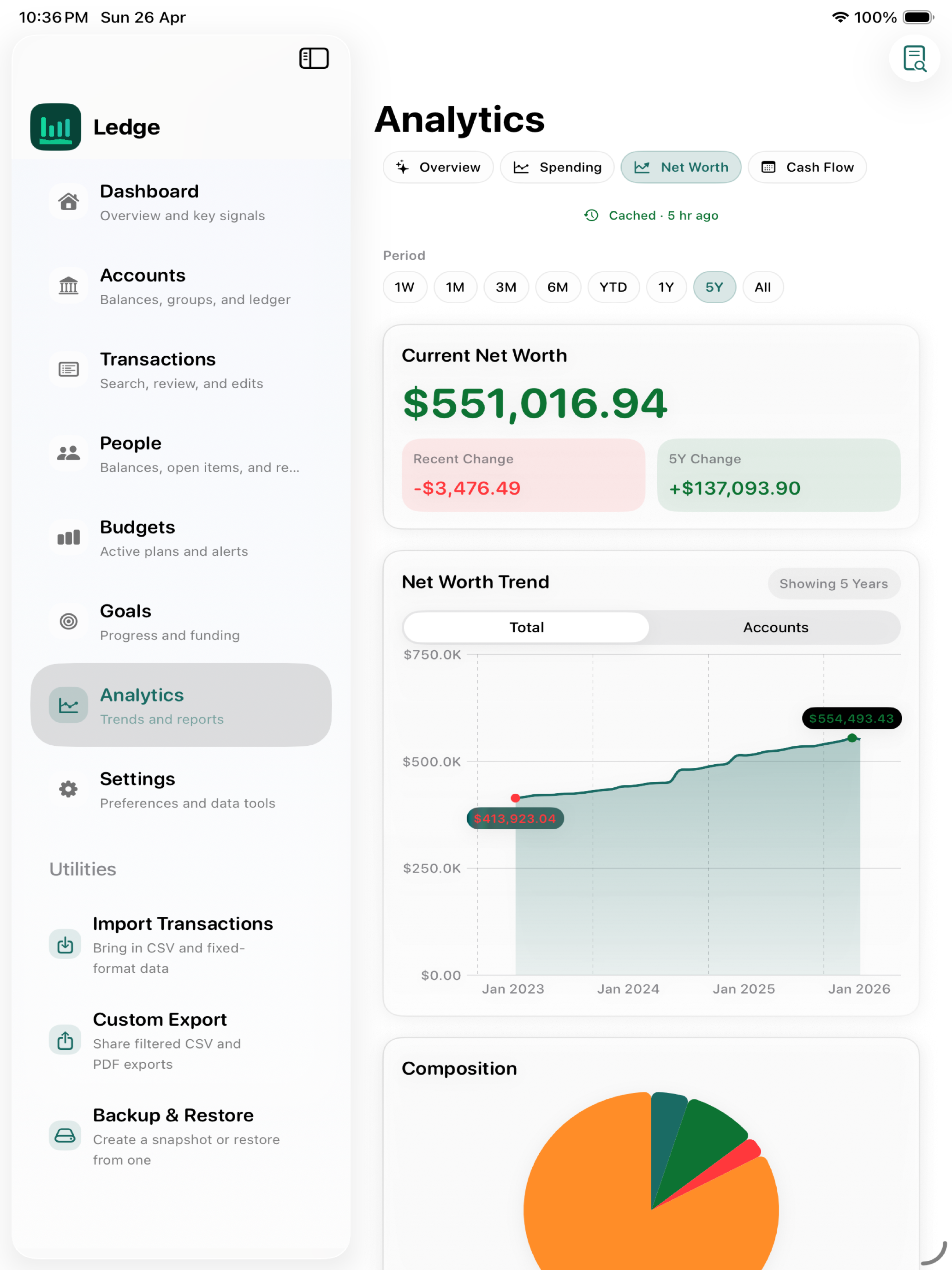
Task: Click the red start point on trend chart
Action: (x=515, y=797)
